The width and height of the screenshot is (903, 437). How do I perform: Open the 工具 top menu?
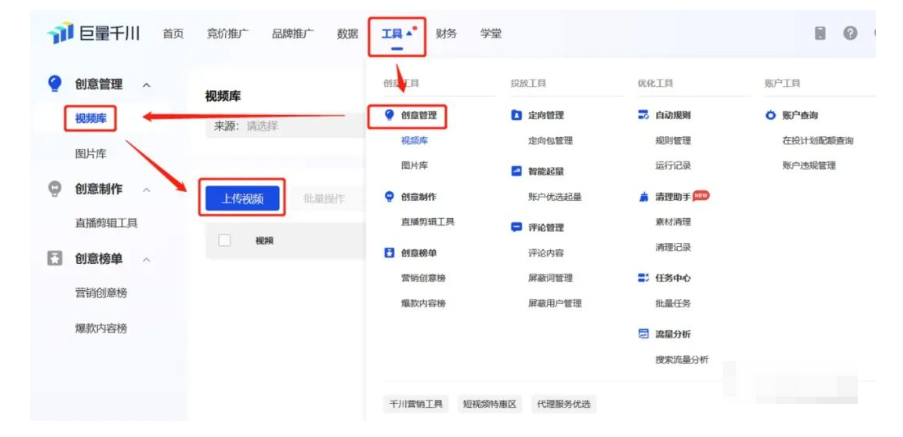[396, 33]
